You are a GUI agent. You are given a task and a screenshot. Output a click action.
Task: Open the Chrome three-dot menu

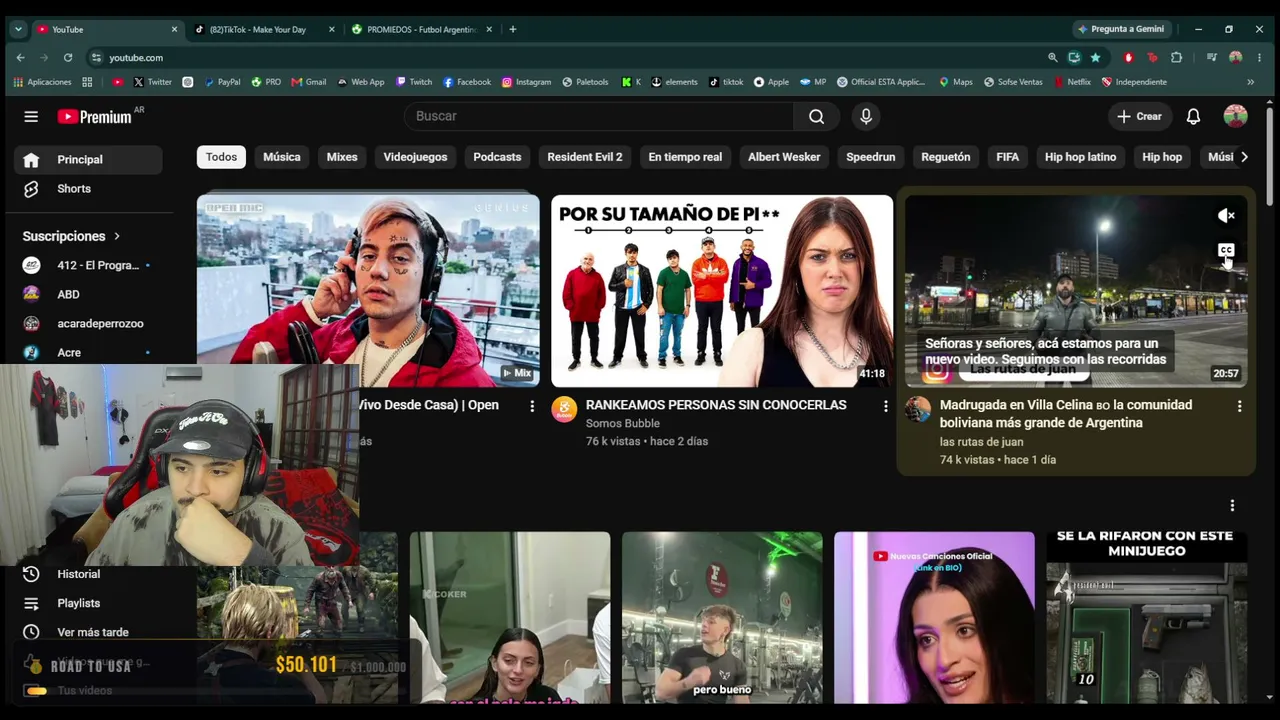[1260, 58]
